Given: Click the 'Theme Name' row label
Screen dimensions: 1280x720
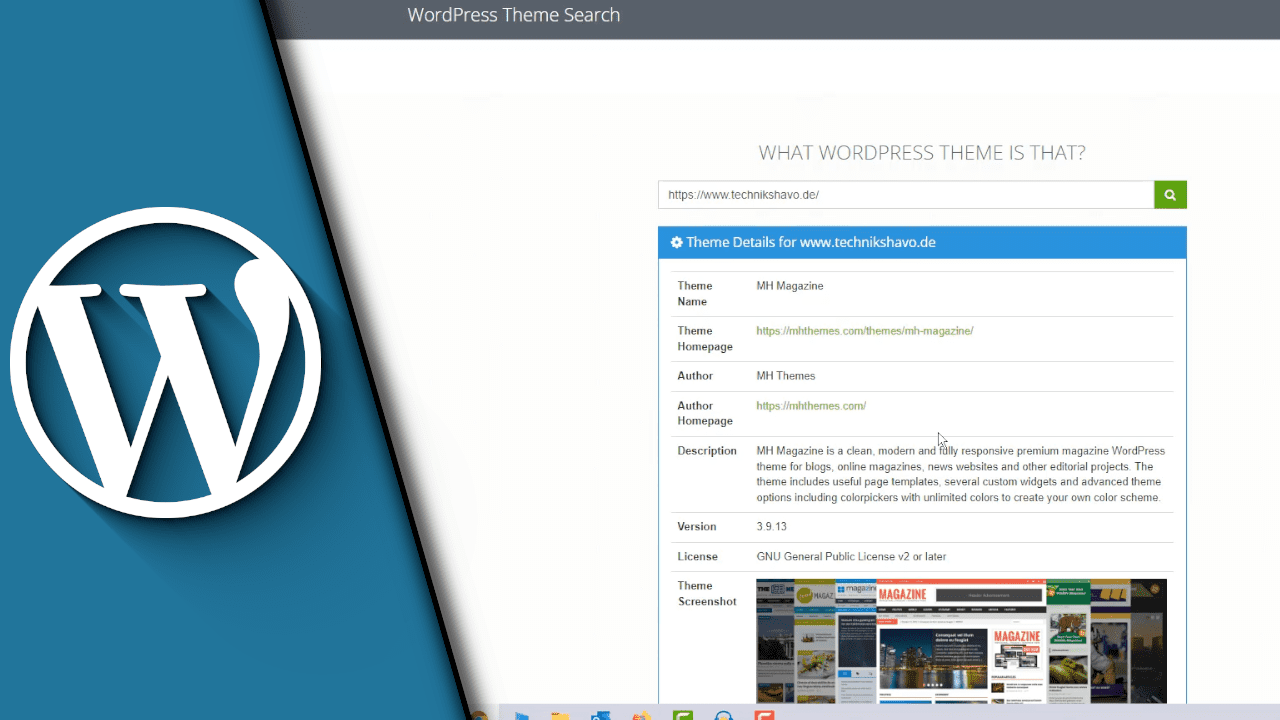Looking at the screenshot, I should tap(695, 294).
